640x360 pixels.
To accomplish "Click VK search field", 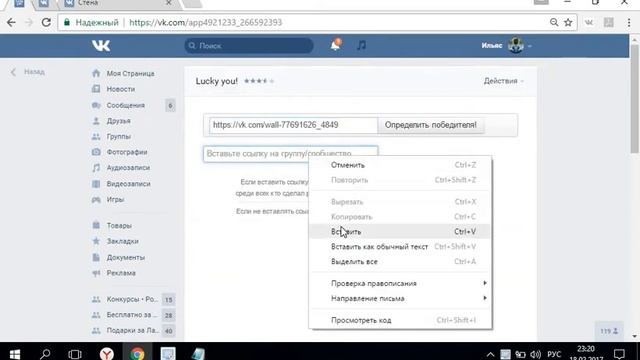I will pyautogui.click(x=249, y=46).
